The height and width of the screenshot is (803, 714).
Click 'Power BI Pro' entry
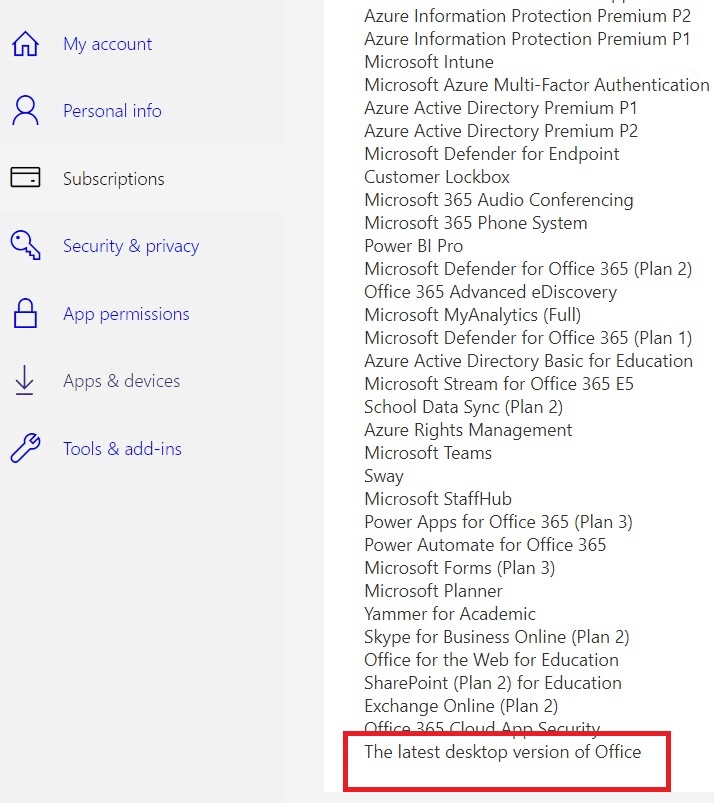coord(413,246)
